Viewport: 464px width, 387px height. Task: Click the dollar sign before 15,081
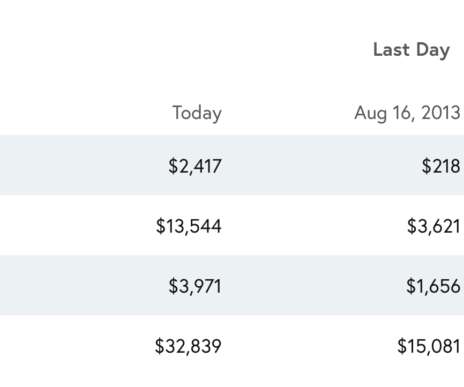coord(402,346)
